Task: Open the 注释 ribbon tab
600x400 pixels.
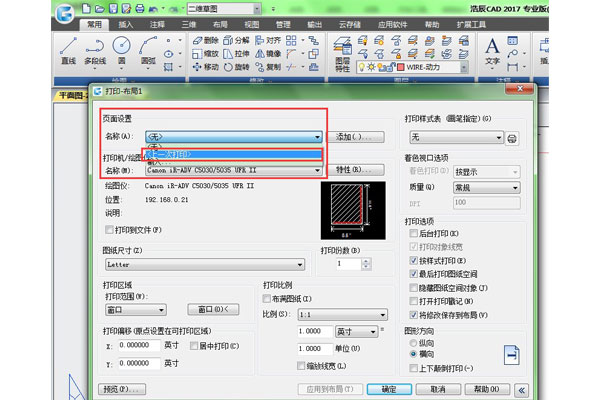Action: click(x=156, y=23)
